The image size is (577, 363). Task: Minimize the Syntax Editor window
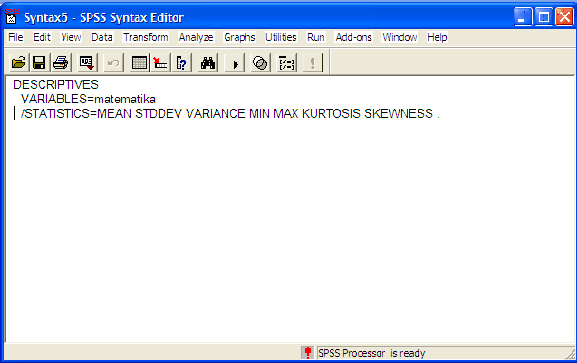(x=522, y=17)
